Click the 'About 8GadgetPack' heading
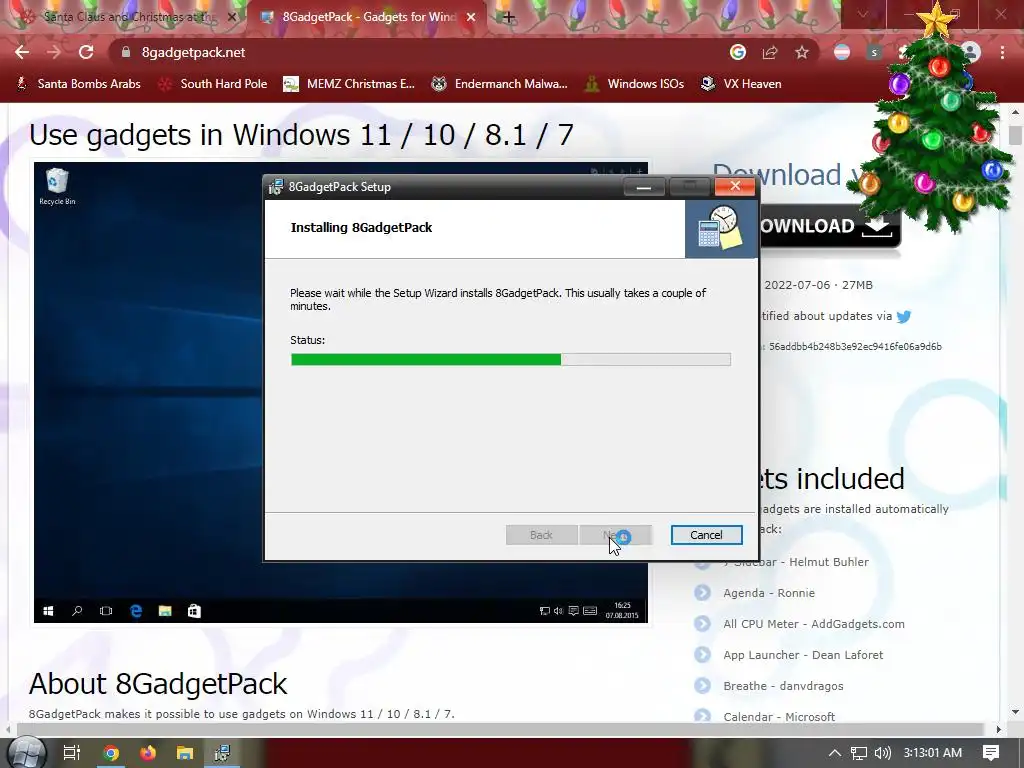Image resolution: width=1024 pixels, height=768 pixels. click(x=157, y=684)
